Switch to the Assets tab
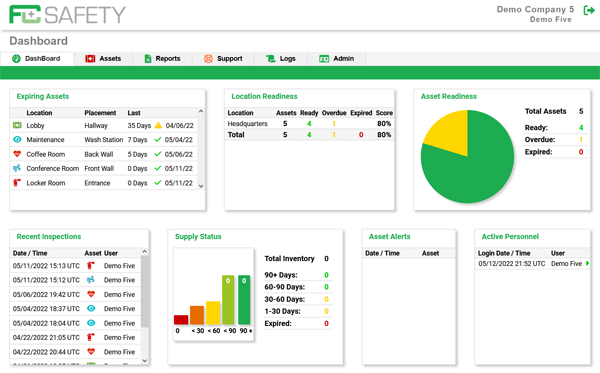Image resolution: width=600 pixels, height=373 pixels. tap(103, 59)
